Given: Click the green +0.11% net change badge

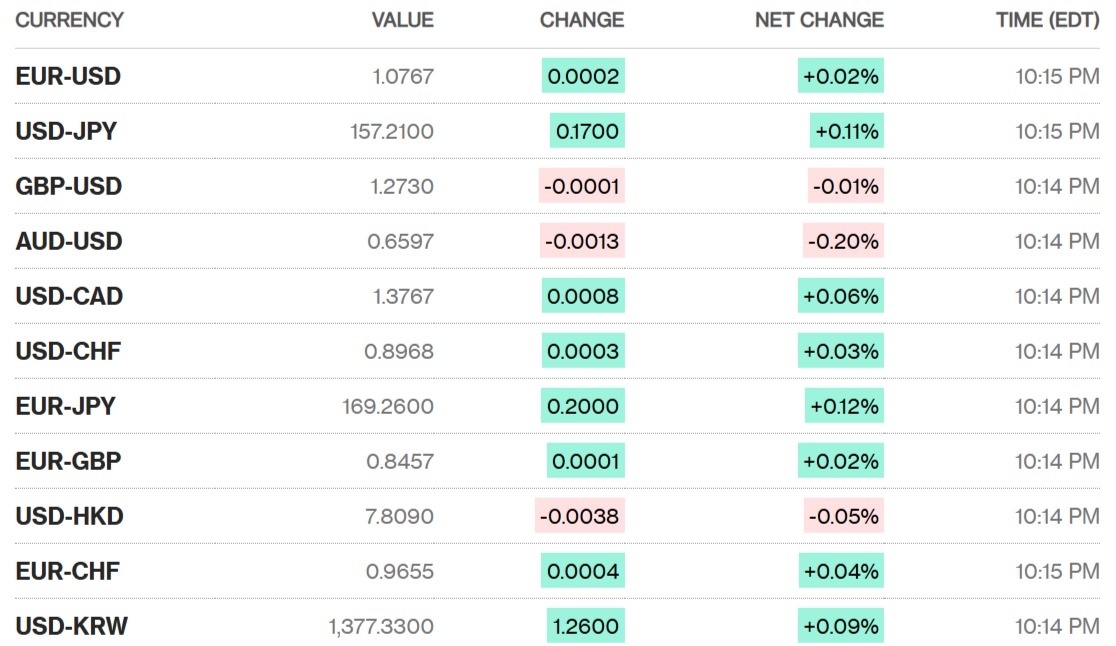Looking at the screenshot, I should coord(846,131).
